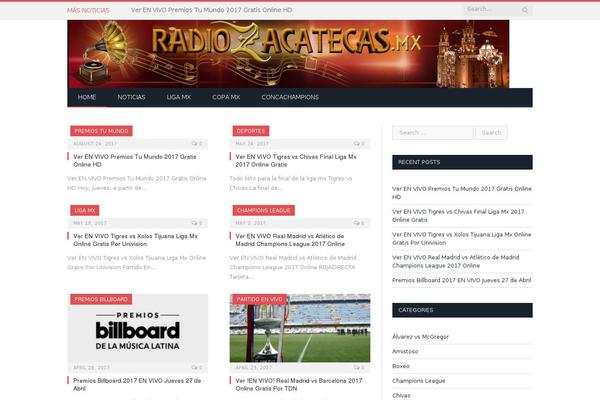Click the top bar Search field
600x400 pixels.
coord(492,9)
